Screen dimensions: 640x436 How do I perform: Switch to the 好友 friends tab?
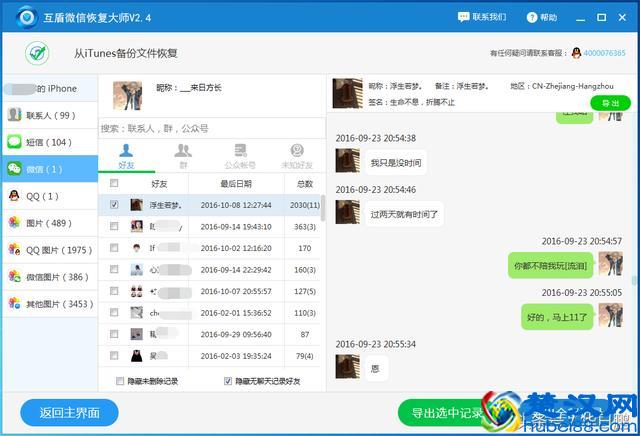126,157
